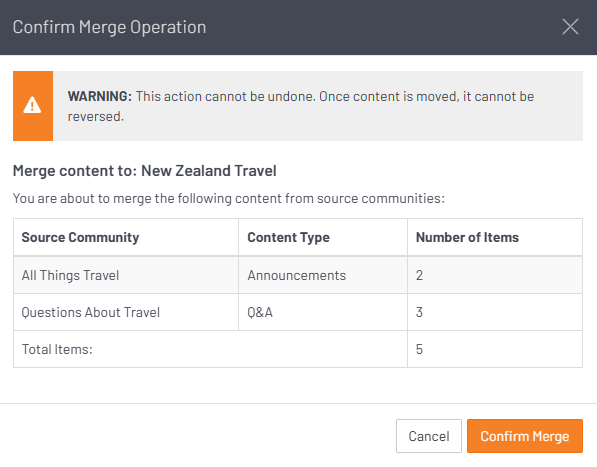597x467 pixels.
Task: Click the 'Number of Items' column header
Action: pyautogui.click(x=495, y=237)
